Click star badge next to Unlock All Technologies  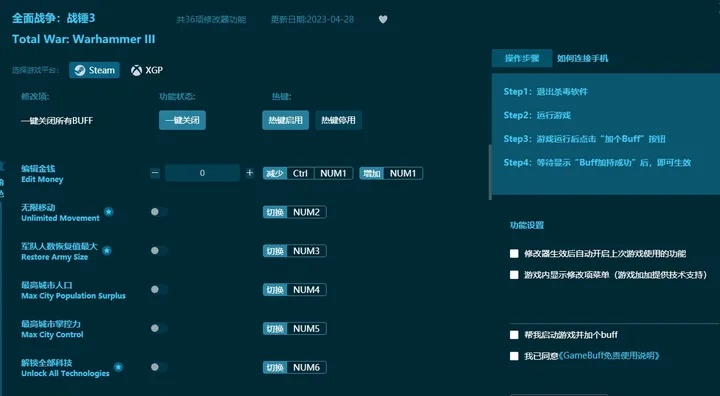[x=118, y=367]
